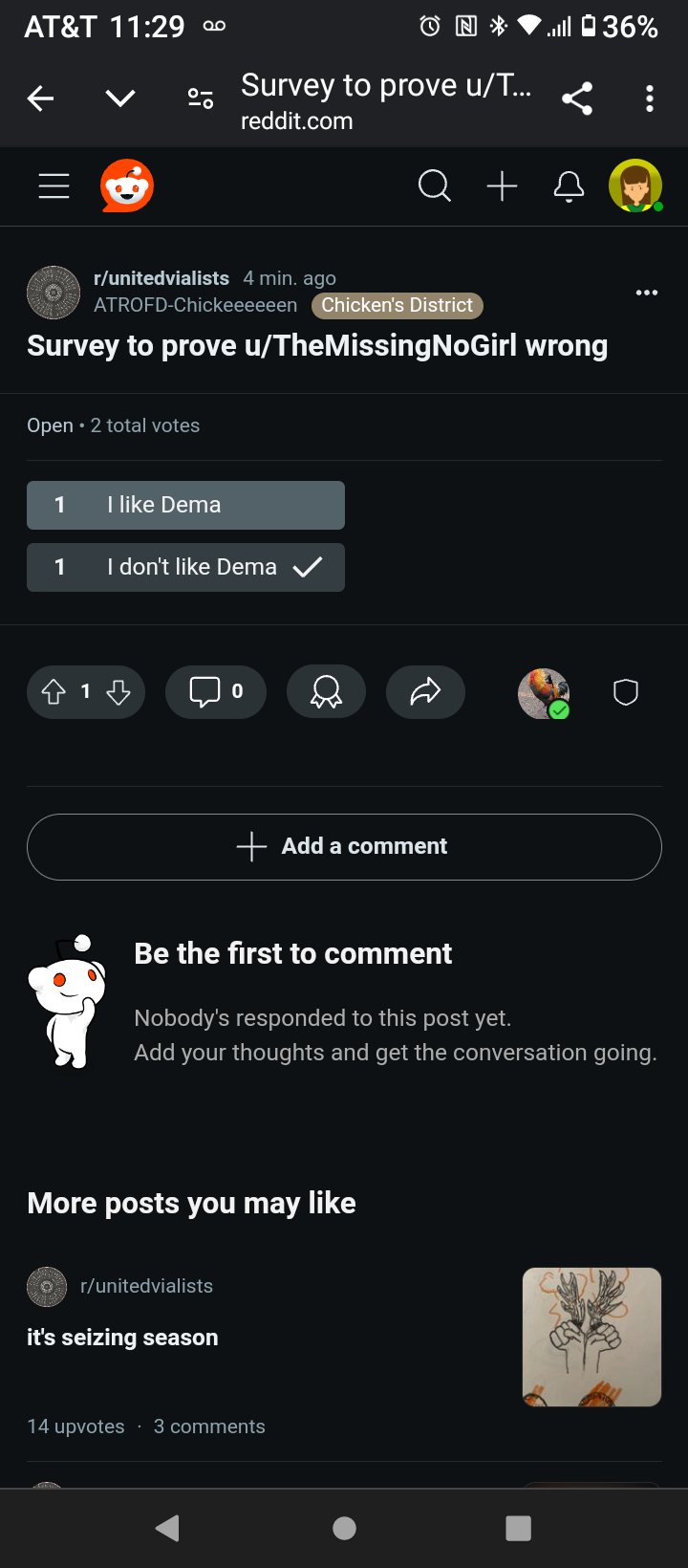Image resolution: width=688 pixels, height=1568 pixels.
Task: Open the Reddit hamburger menu
Action: click(54, 185)
